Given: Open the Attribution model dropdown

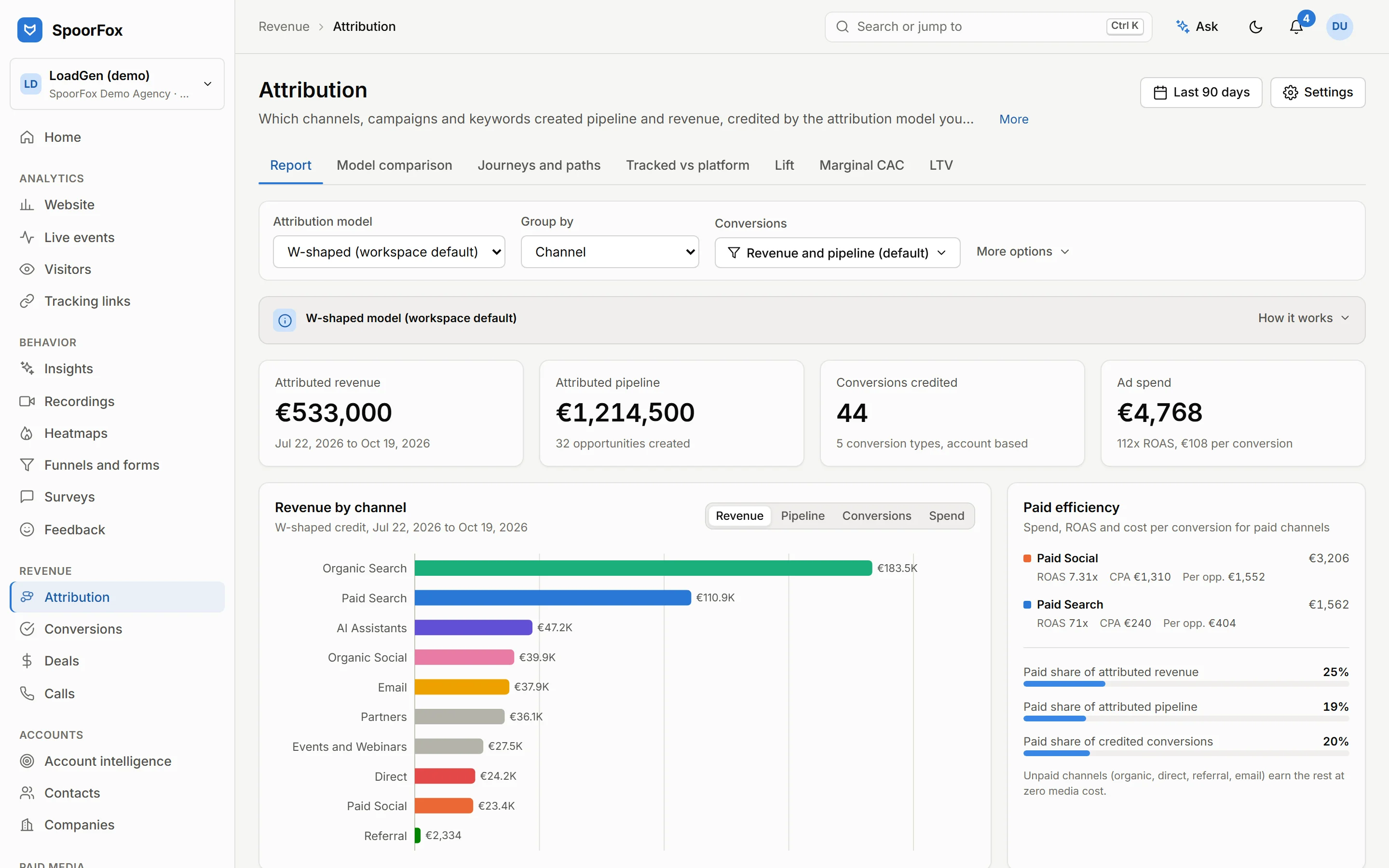Looking at the screenshot, I should tap(389, 252).
